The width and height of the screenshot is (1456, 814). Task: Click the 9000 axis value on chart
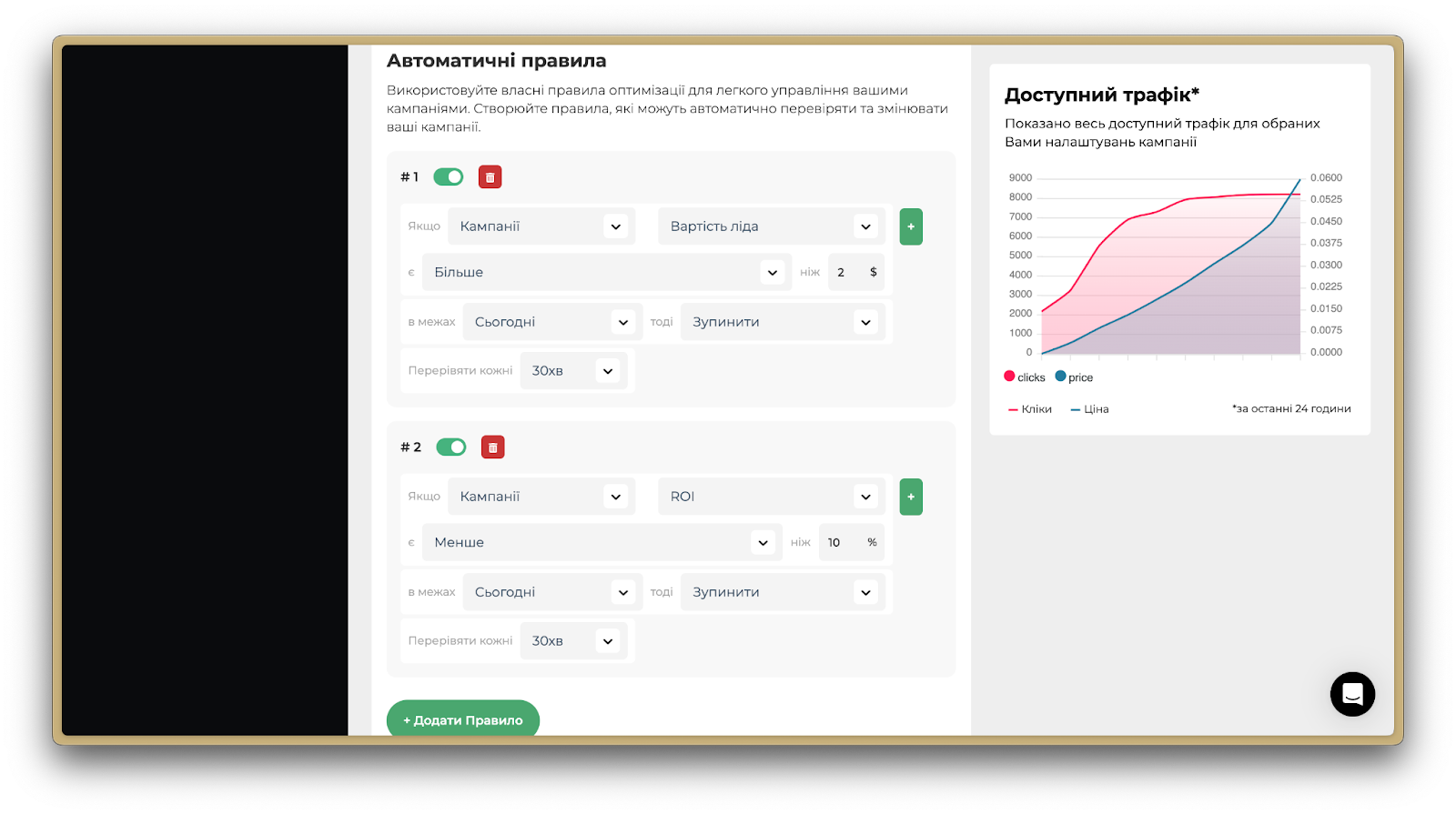click(x=1020, y=178)
